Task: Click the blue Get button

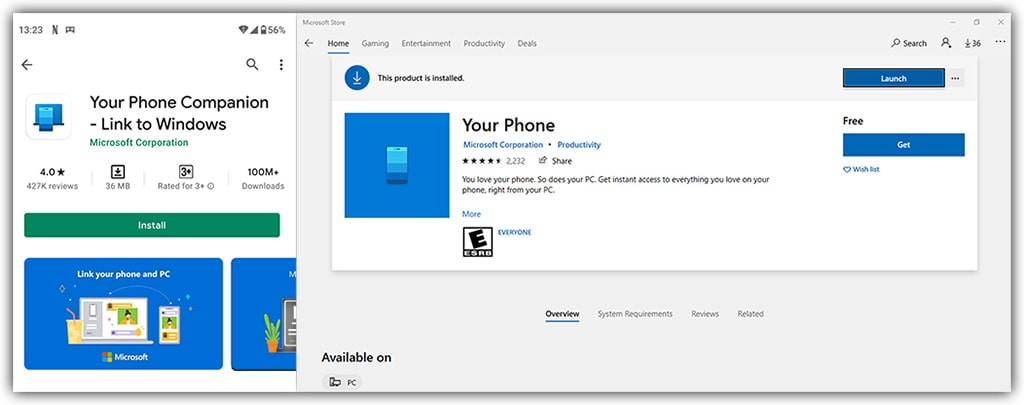Action: (903, 145)
